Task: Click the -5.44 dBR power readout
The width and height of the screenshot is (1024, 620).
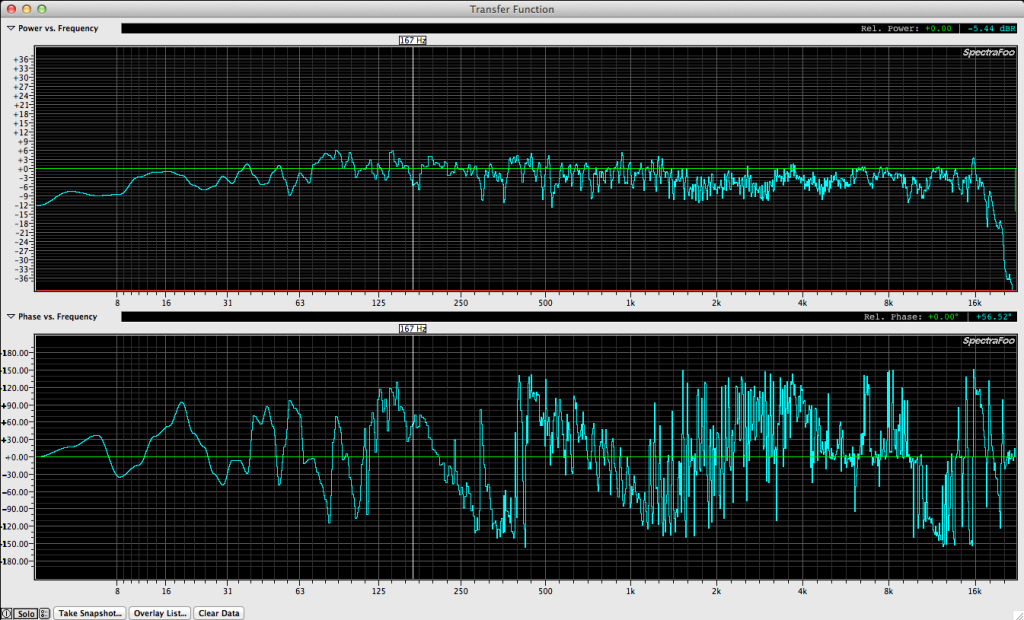Action: coord(989,28)
